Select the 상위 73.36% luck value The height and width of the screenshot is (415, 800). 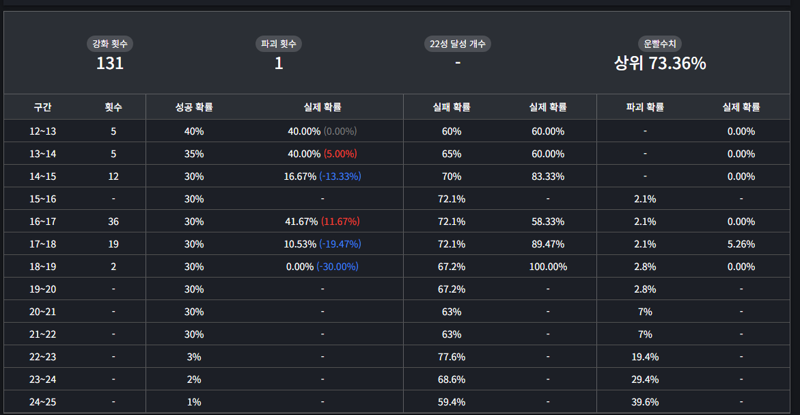pyautogui.click(x=660, y=64)
